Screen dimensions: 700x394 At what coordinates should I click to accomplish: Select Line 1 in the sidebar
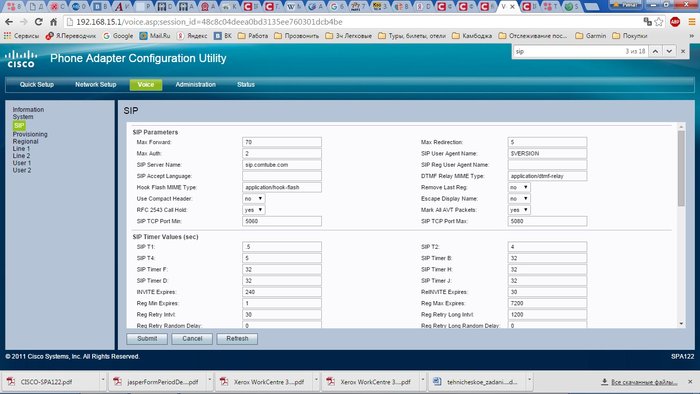[21, 149]
